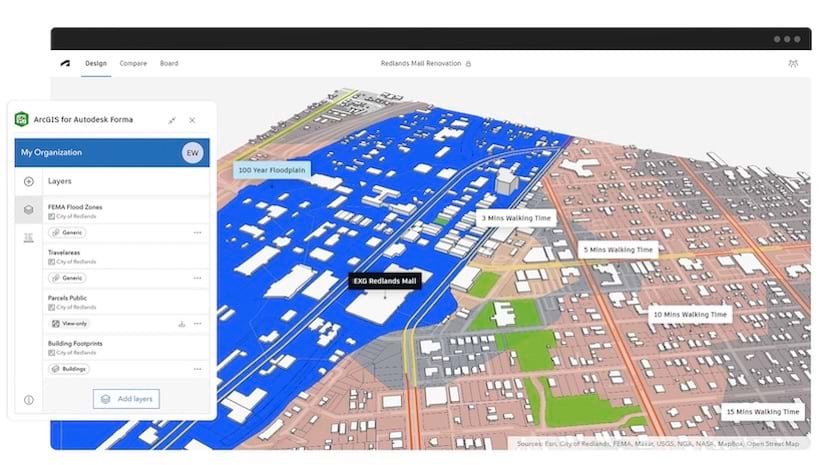Click the EW user avatar
The width and height of the screenshot is (826, 465).
192,153
